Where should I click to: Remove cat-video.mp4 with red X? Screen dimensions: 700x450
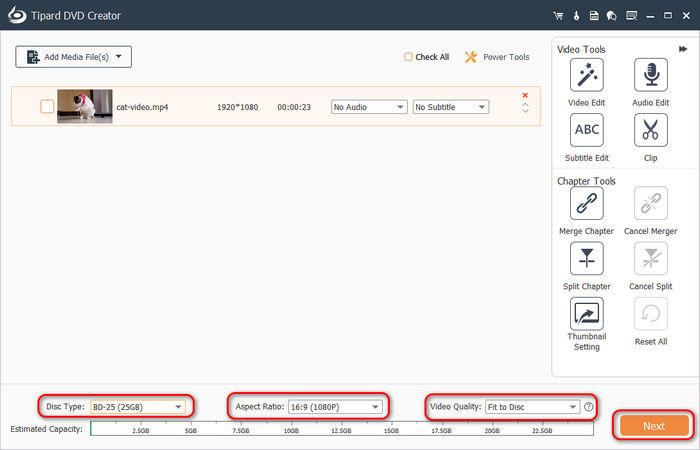(x=525, y=95)
